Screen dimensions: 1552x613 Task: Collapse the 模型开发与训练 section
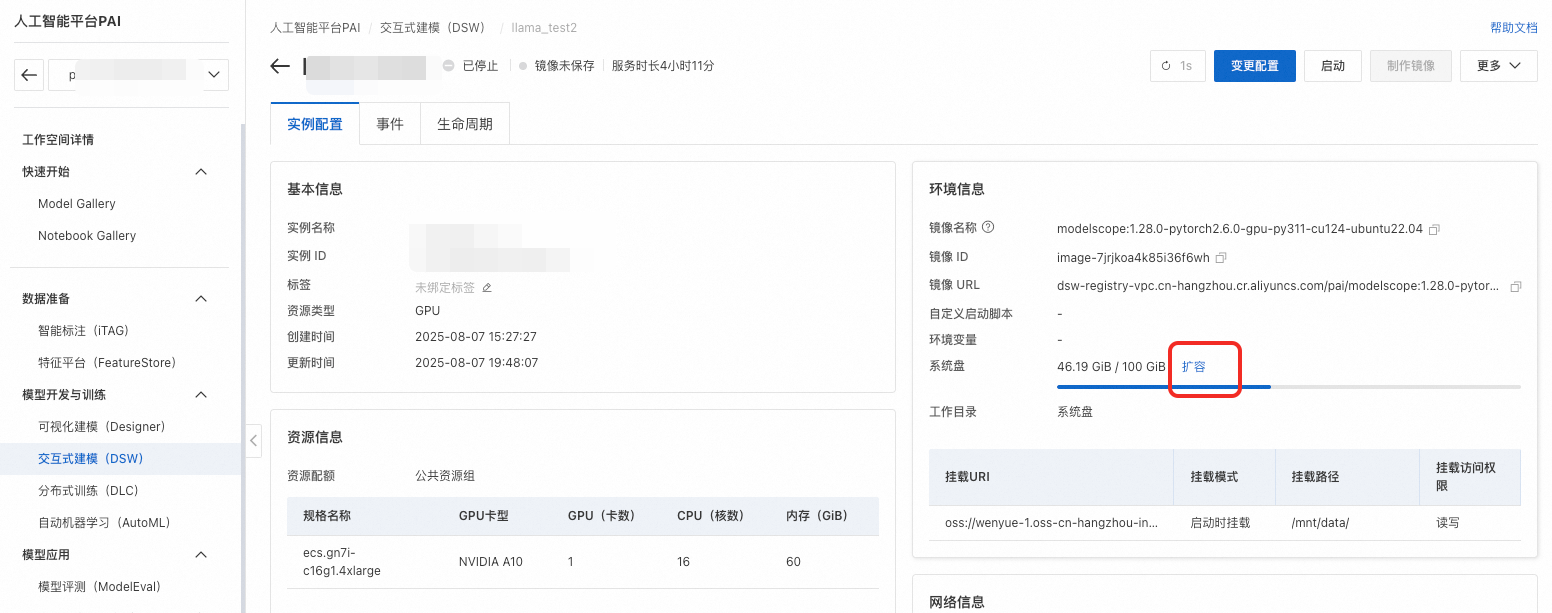pyautogui.click(x=201, y=395)
